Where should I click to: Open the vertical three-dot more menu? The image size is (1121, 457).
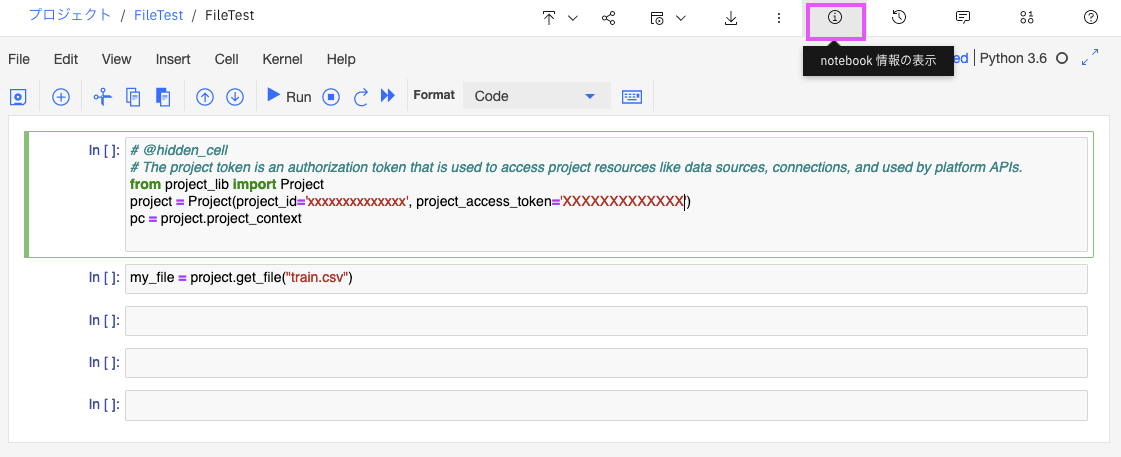779,19
